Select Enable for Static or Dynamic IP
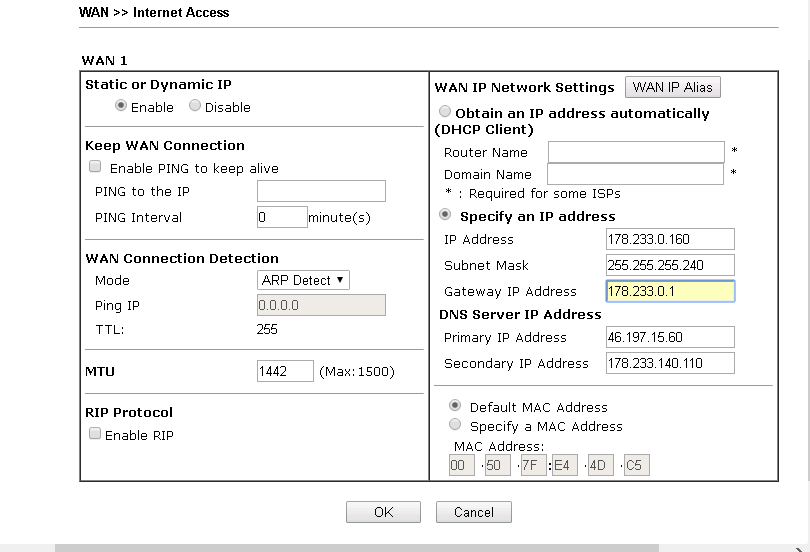This screenshot has height=552, width=810. pos(122,107)
